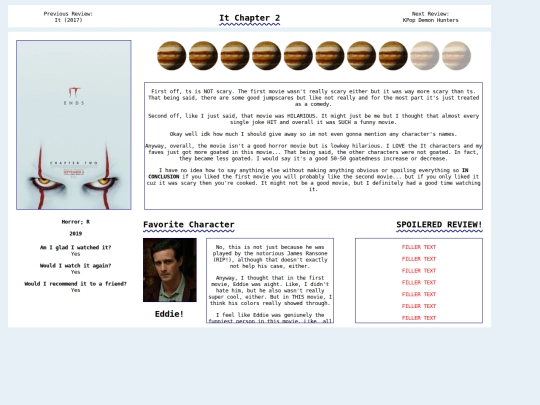This screenshot has height=405, width=540.
Task: Click the 'SPOILERED REVIEW!' heading
Action: (x=439, y=225)
